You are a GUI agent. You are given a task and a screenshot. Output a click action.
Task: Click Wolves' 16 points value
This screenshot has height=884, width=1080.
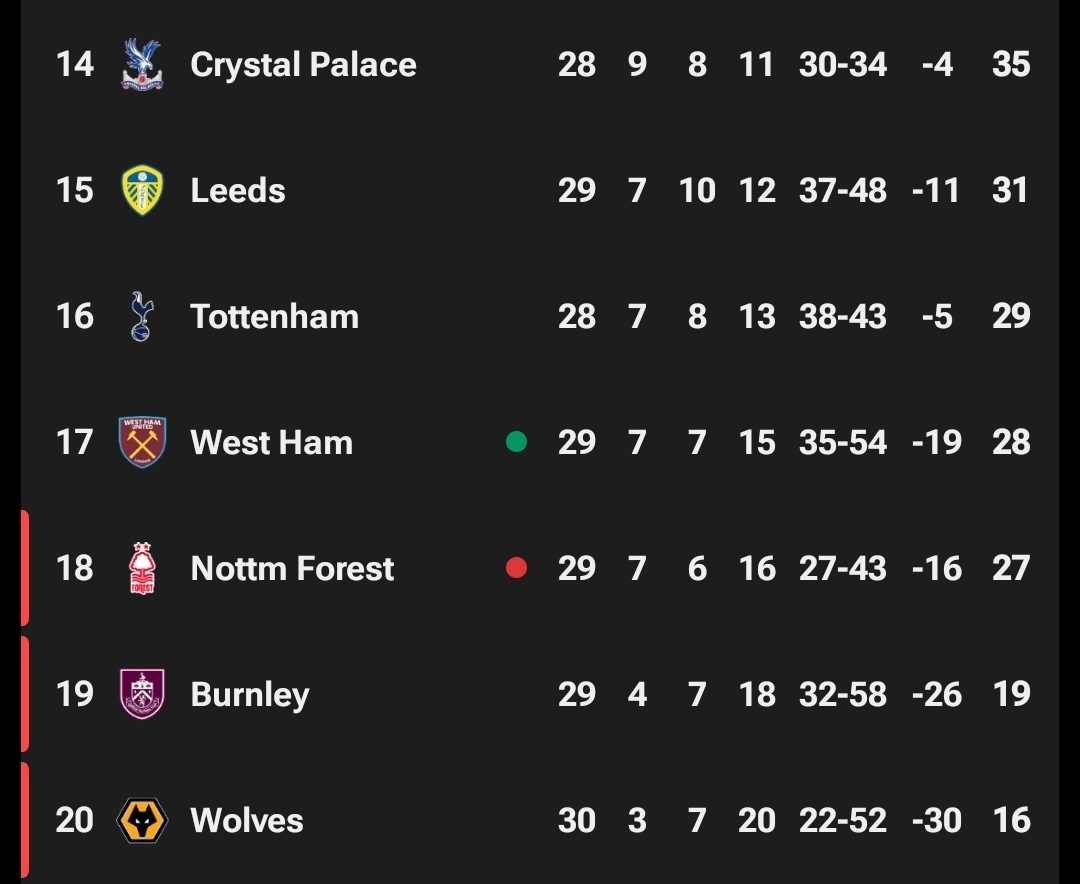click(1010, 820)
